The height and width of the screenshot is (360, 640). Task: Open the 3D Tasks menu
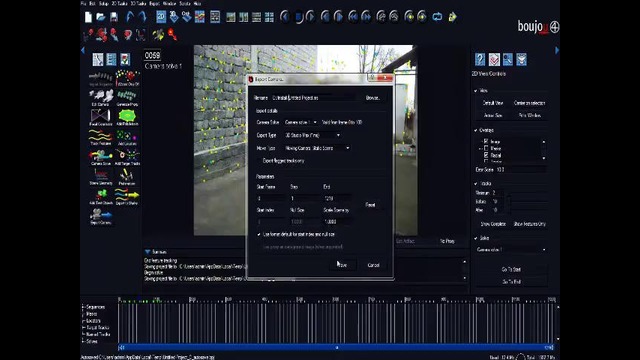(x=138, y=3)
